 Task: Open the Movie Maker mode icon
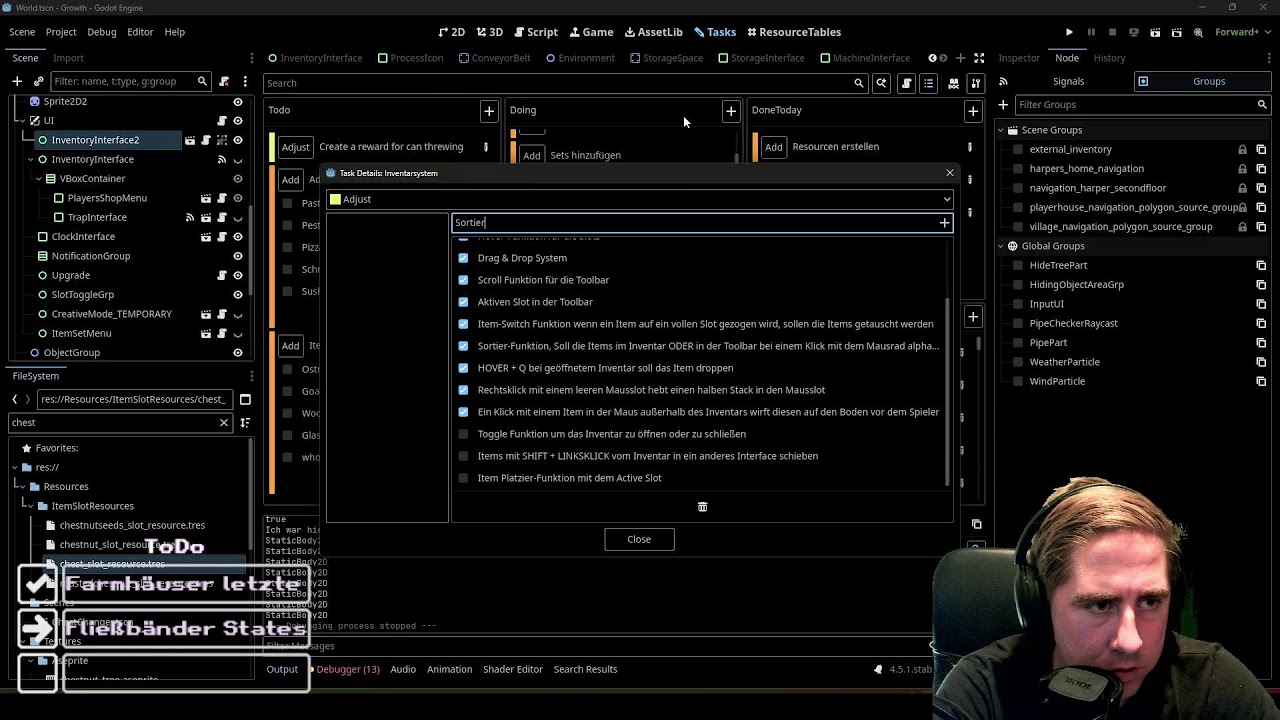pos(1198,32)
